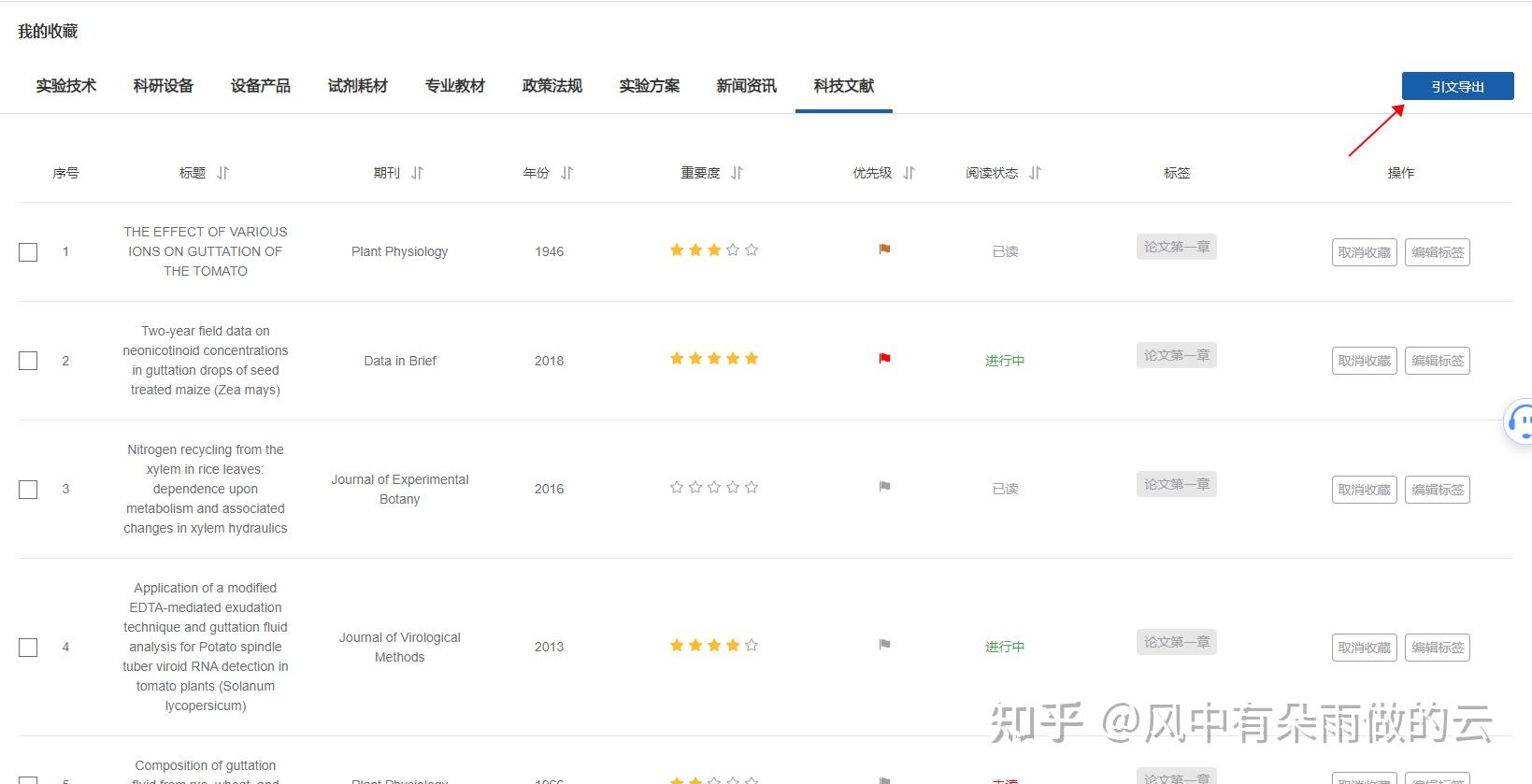Open the title "Application of a modified EDTA-mediated exudation technique"

[206, 647]
